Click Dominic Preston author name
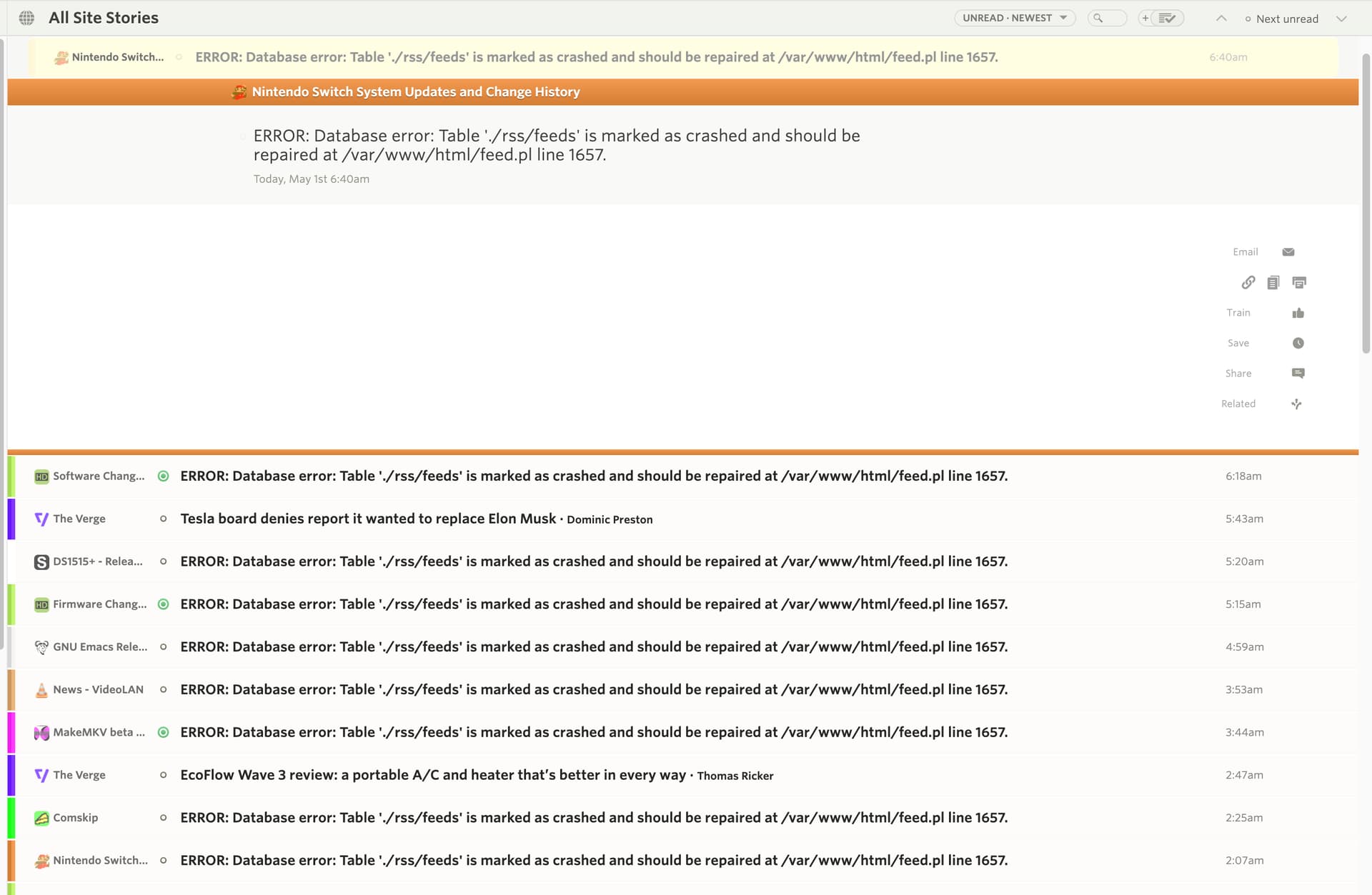The height and width of the screenshot is (895, 1372). [610, 520]
